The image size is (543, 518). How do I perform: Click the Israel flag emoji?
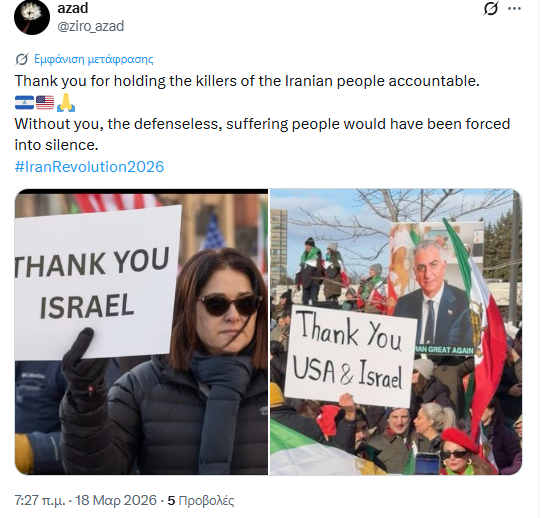click(x=24, y=103)
